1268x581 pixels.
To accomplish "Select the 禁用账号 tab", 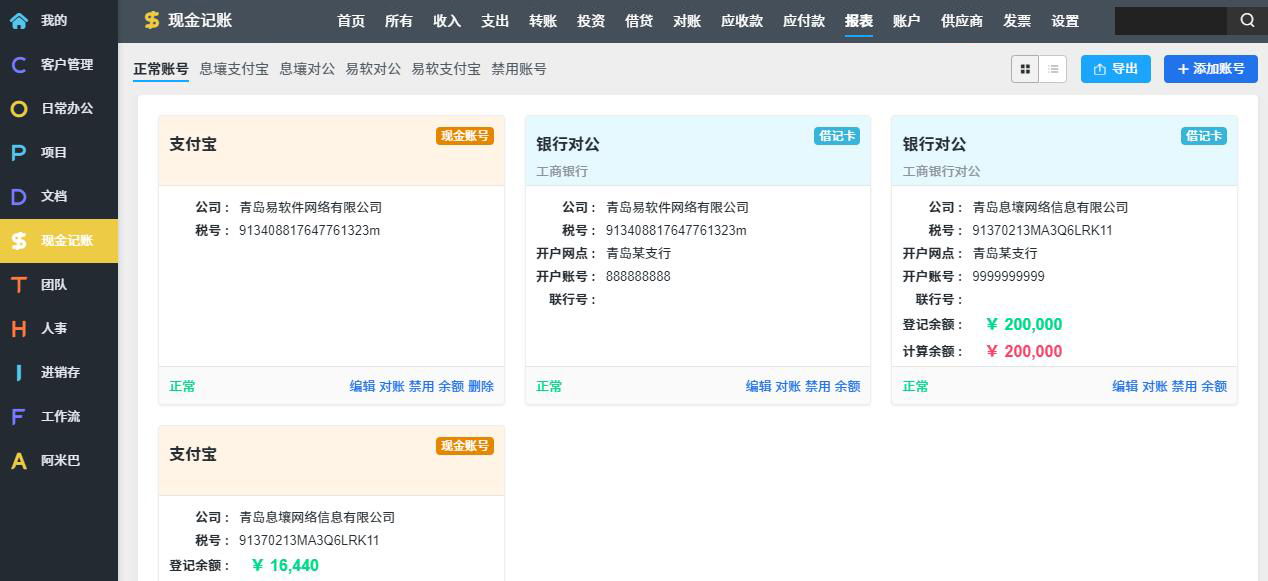I will (519, 69).
